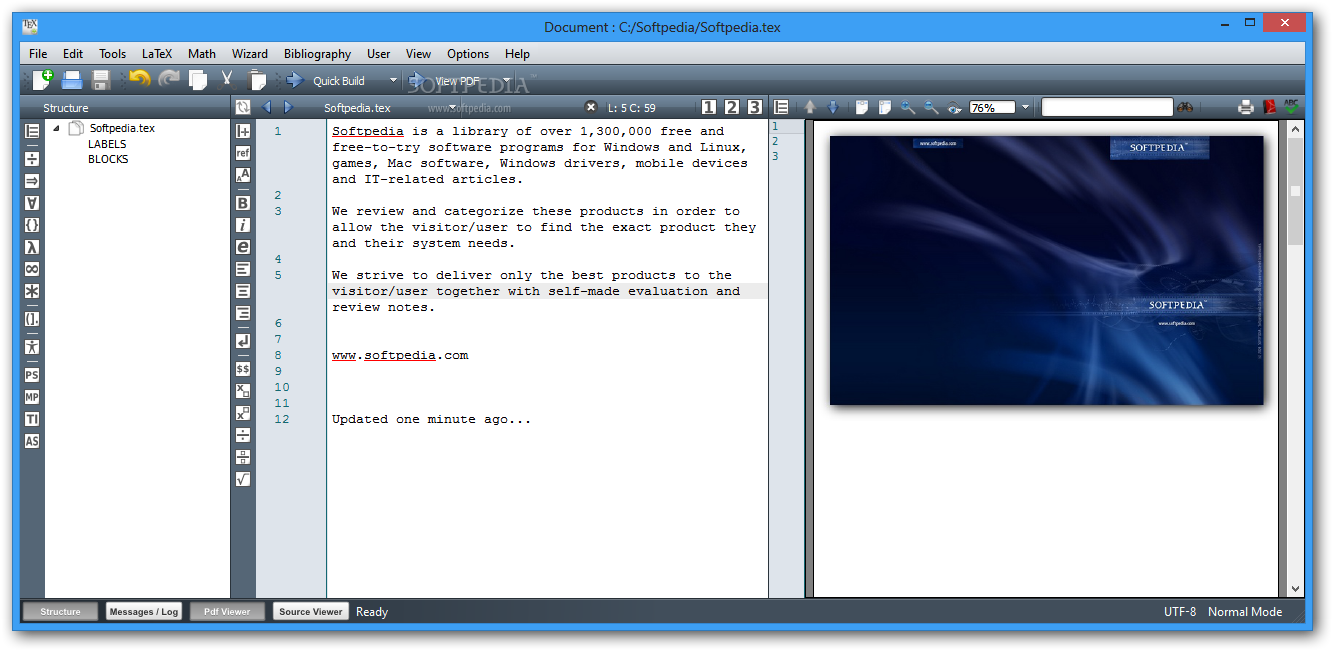
Task: Open the miscellaneous symbols (∀) panel
Action: tap(32, 203)
